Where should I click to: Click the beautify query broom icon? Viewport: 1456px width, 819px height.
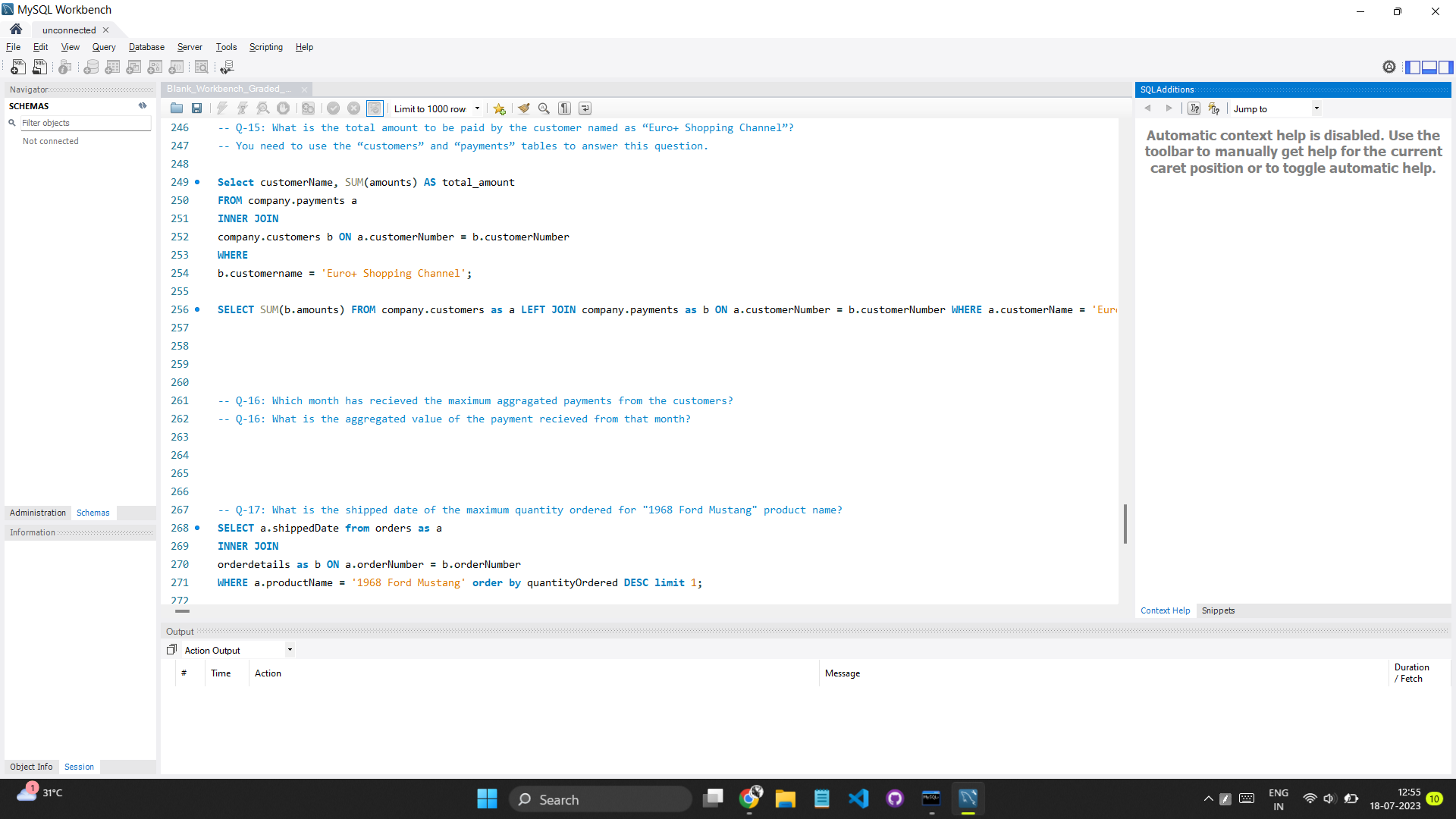(523, 108)
